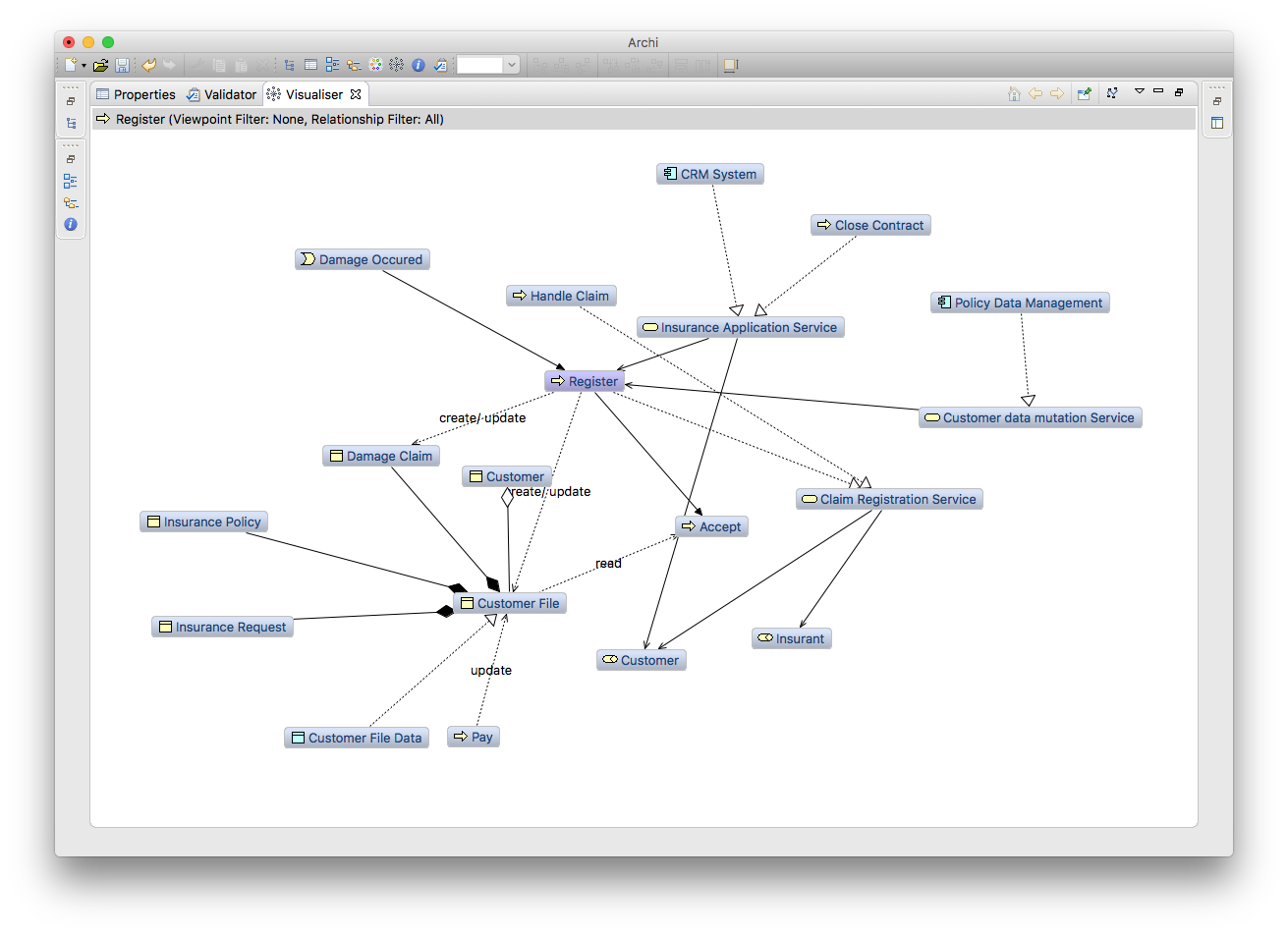Select the yellow Customer business object node
Viewport: 1288px width, 935px height.
[507, 476]
